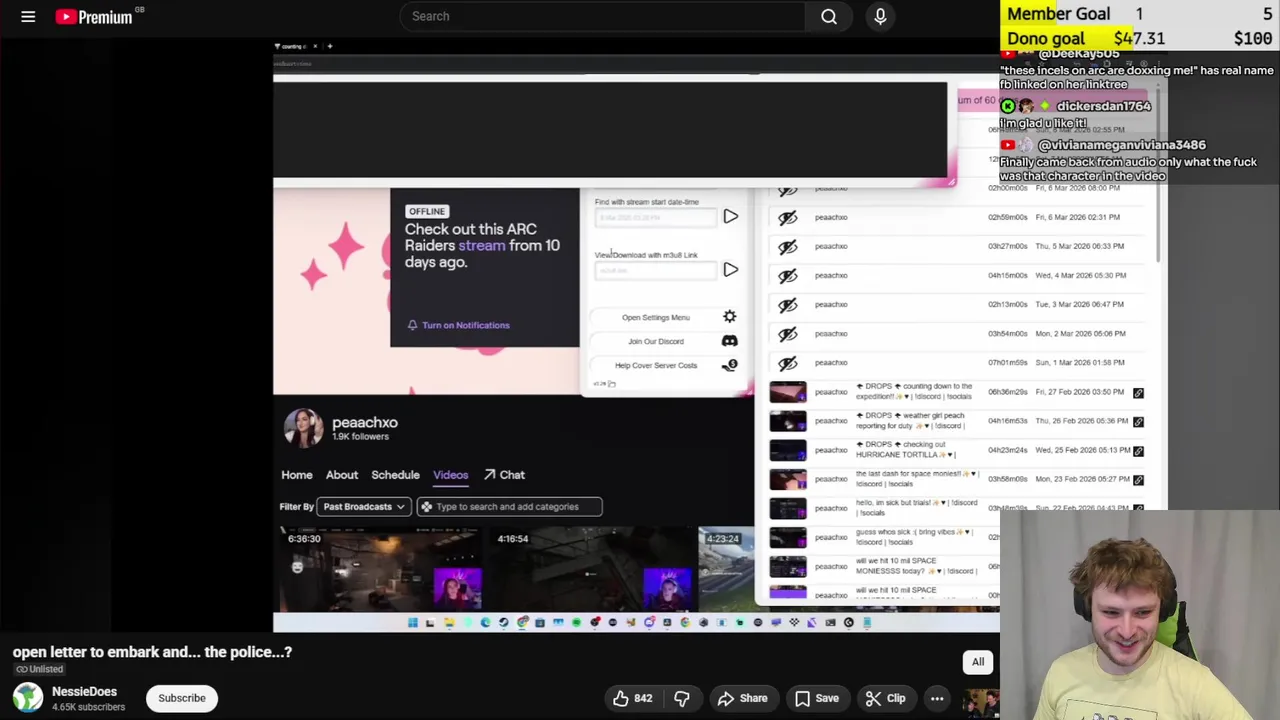Toggle the hidden-eye icon on Thu 5 Mar row
Image resolution: width=1280 pixels, height=720 pixels.
coord(787,246)
